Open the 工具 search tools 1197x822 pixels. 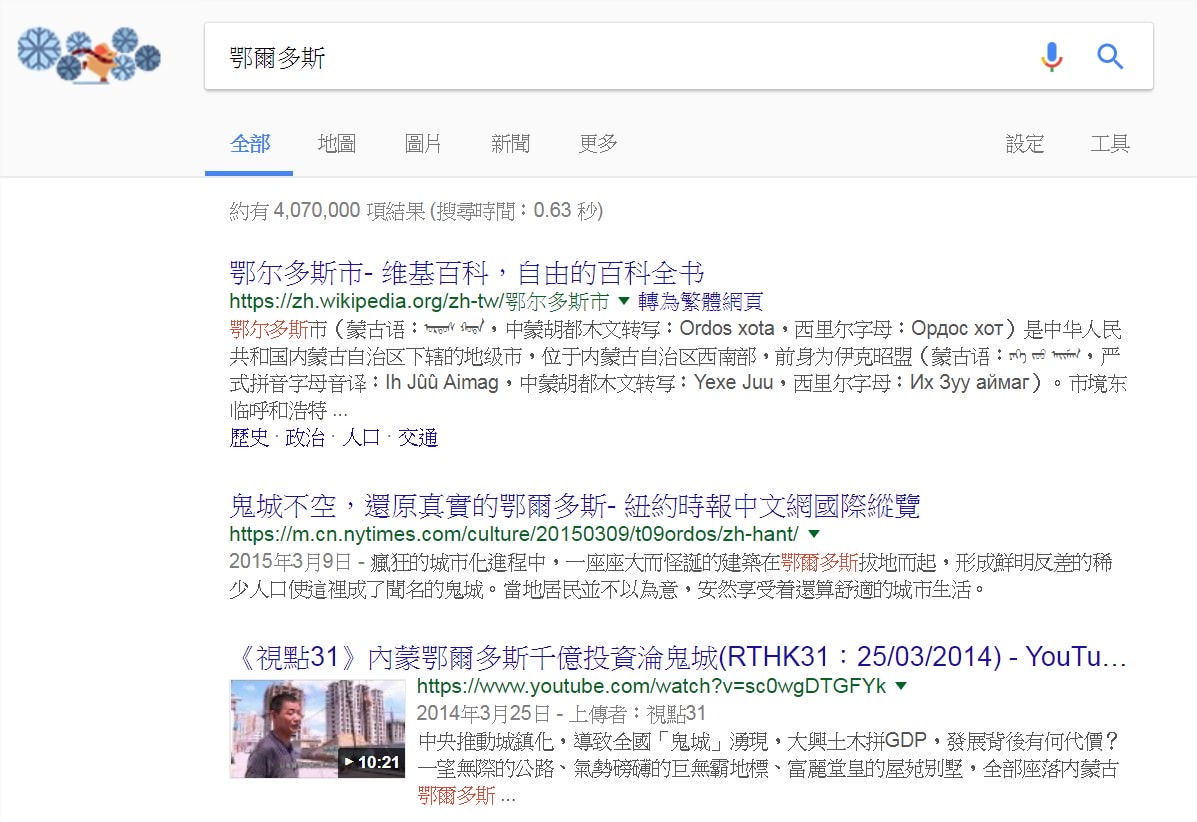1110,144
